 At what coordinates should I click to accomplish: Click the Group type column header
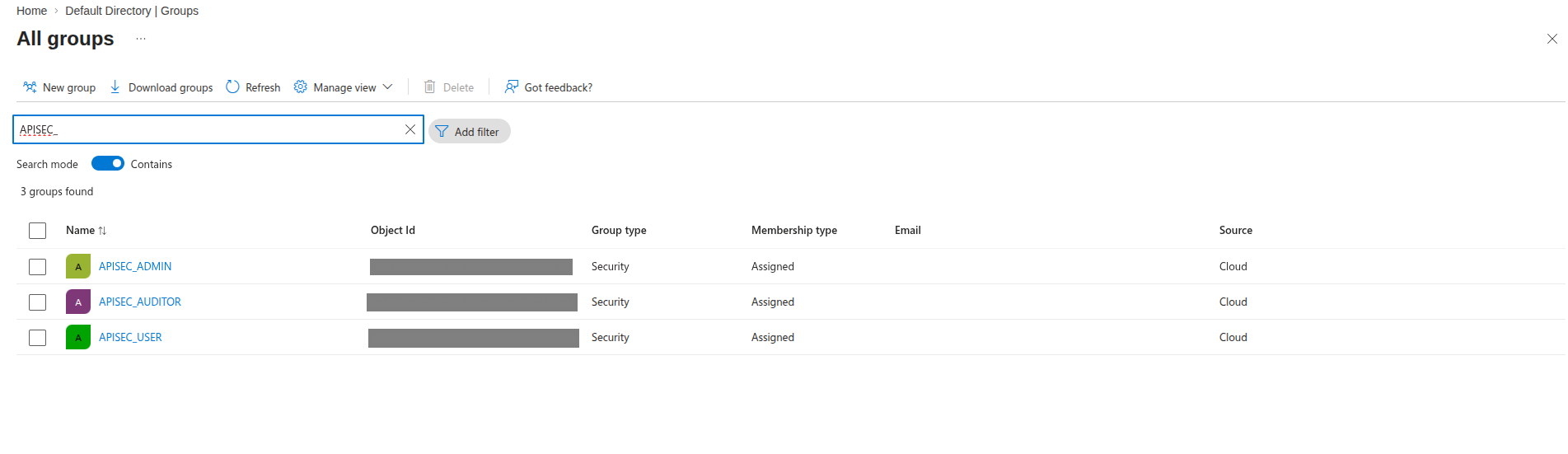[x=619, y=230]
